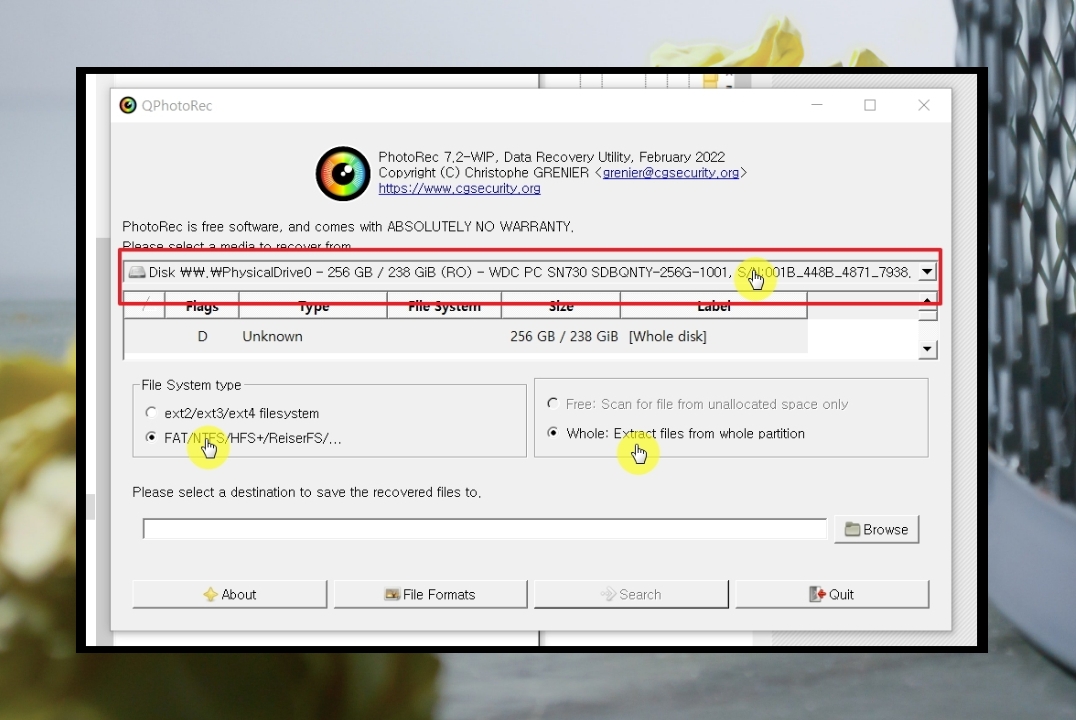Click the About button
Image resolution: width=1076 pixels, height=720 pixels.
click(x=229, y=594)
